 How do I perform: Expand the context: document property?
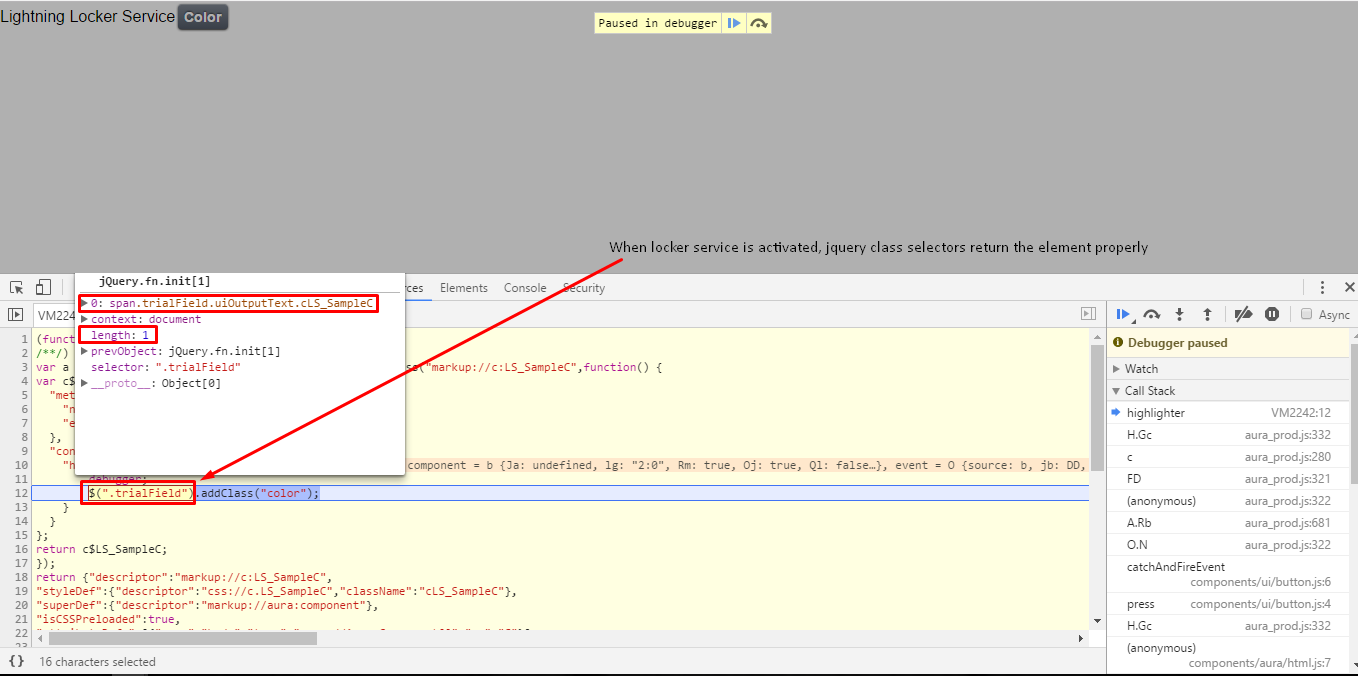point(85,319)
